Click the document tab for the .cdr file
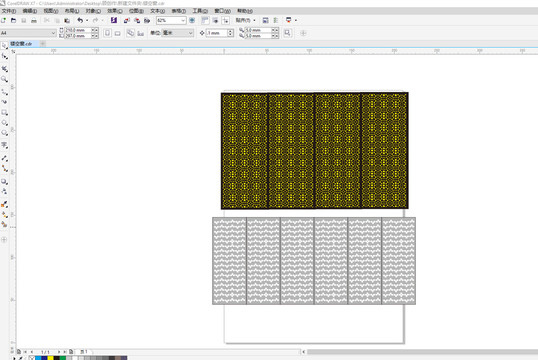The image size is (538, 360). (x=21, y=44)
